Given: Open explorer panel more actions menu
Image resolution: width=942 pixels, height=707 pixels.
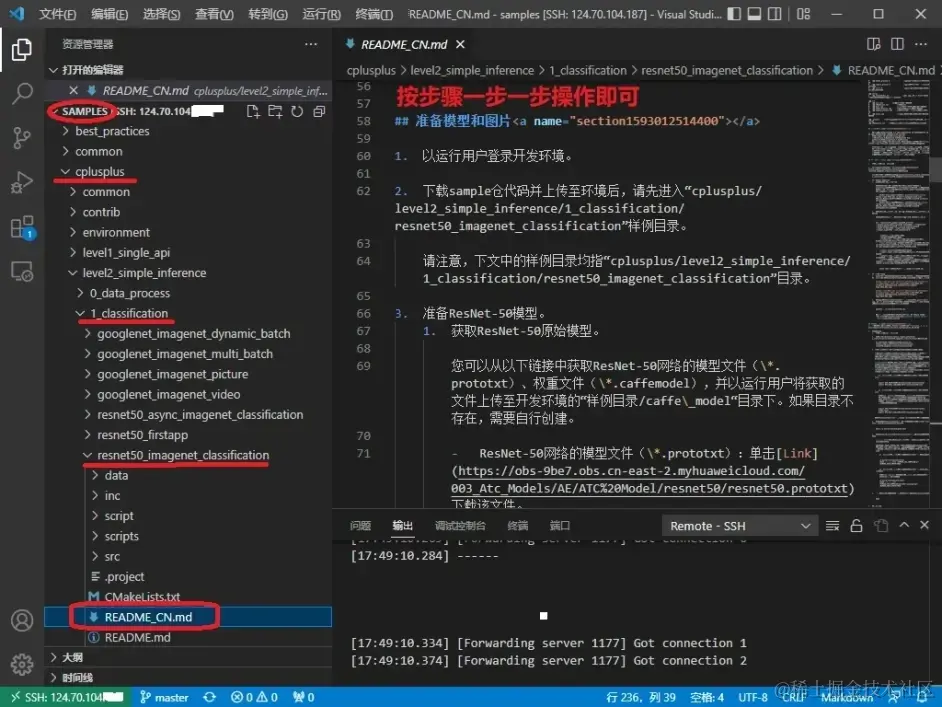Looking at the screenshot, I should [x=311, y=44].
